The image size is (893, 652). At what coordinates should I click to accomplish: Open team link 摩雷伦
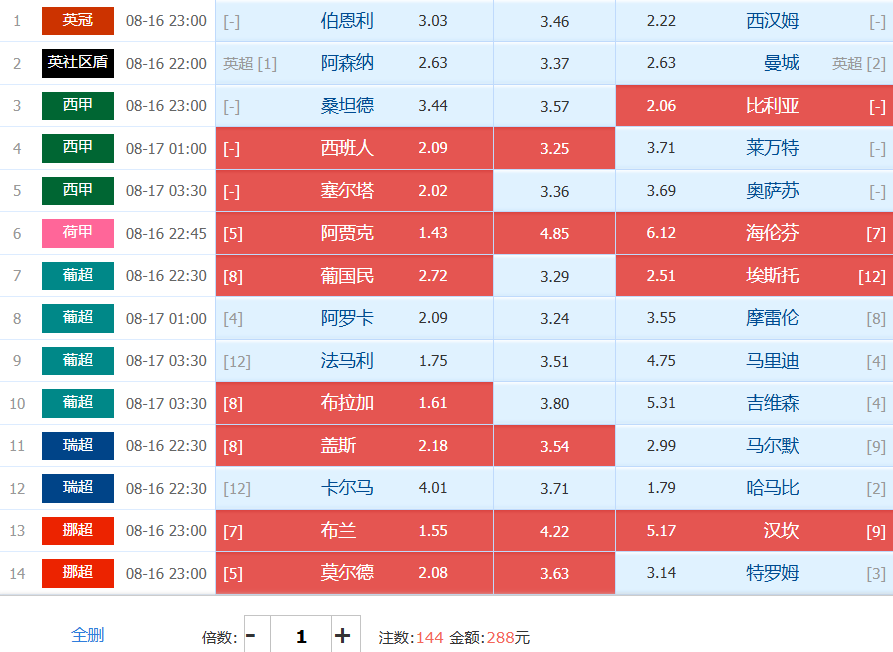772,318
